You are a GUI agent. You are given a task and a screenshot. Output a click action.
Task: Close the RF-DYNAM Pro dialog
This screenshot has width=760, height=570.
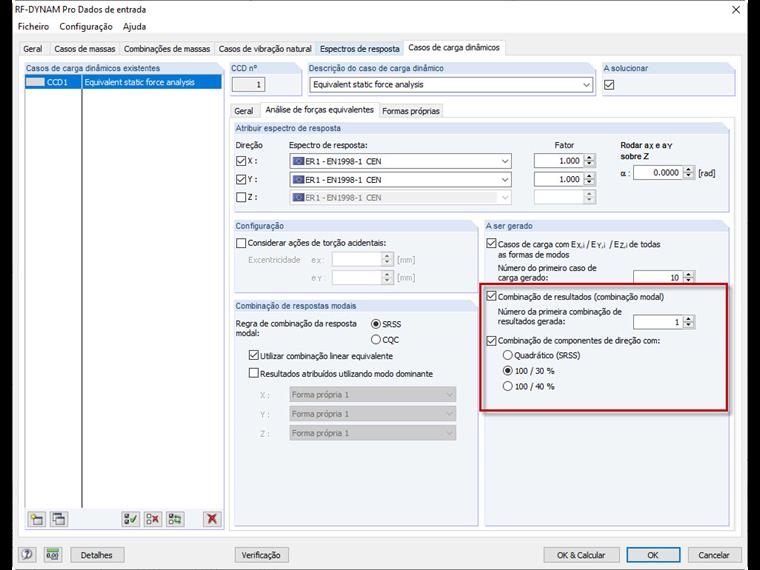(x=736, y=10)
